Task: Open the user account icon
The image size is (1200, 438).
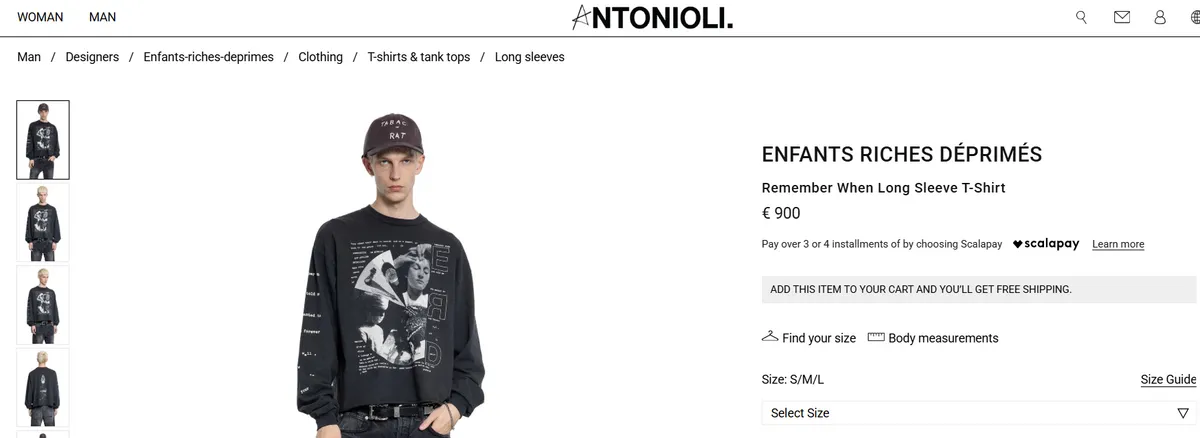Action: pos(1160,17)
